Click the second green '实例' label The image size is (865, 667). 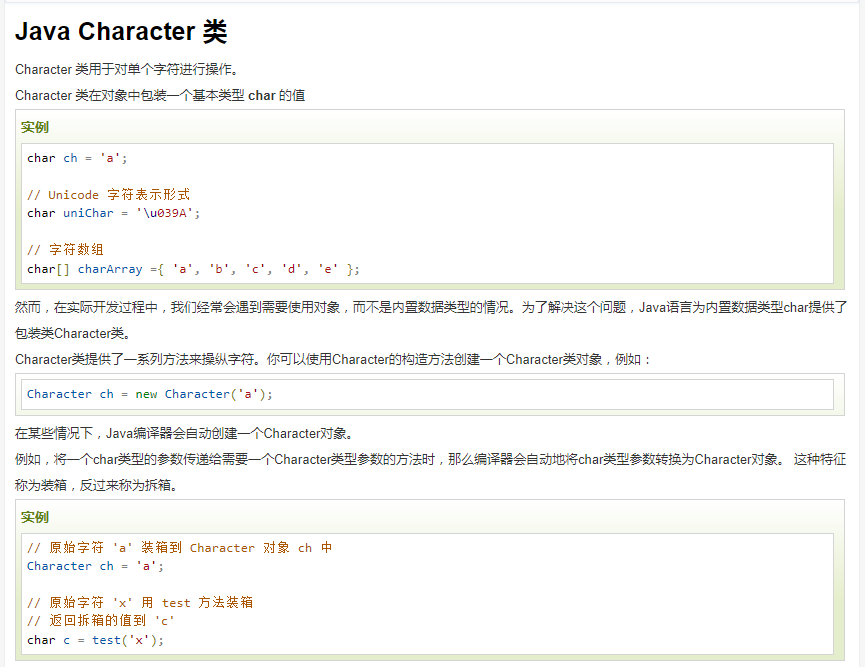click(x=35, y=517)
